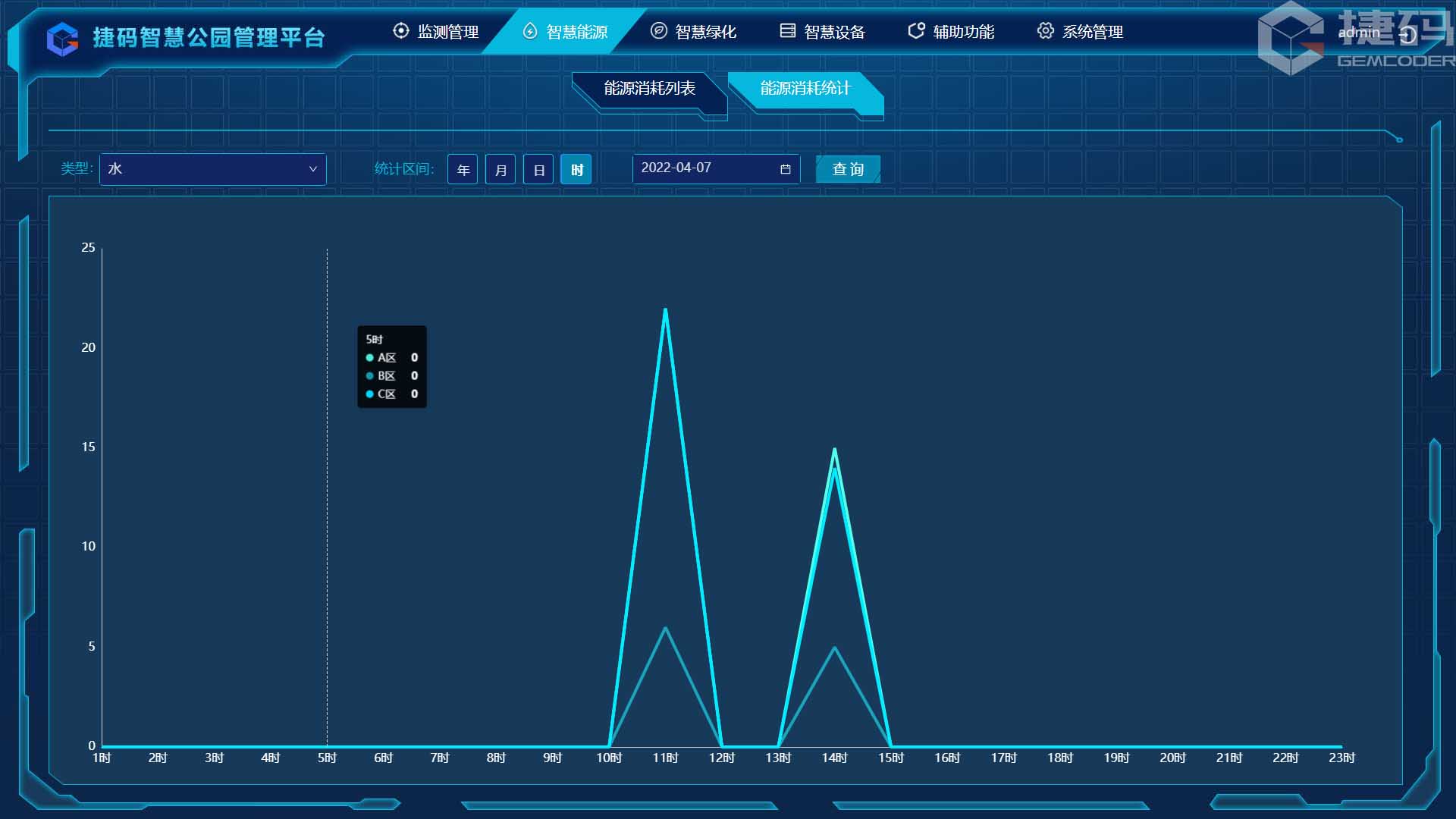1456x819 pixels.
Task: Select the 日 statistics interval
Action: pyautogui.click(x=538, y=170)
